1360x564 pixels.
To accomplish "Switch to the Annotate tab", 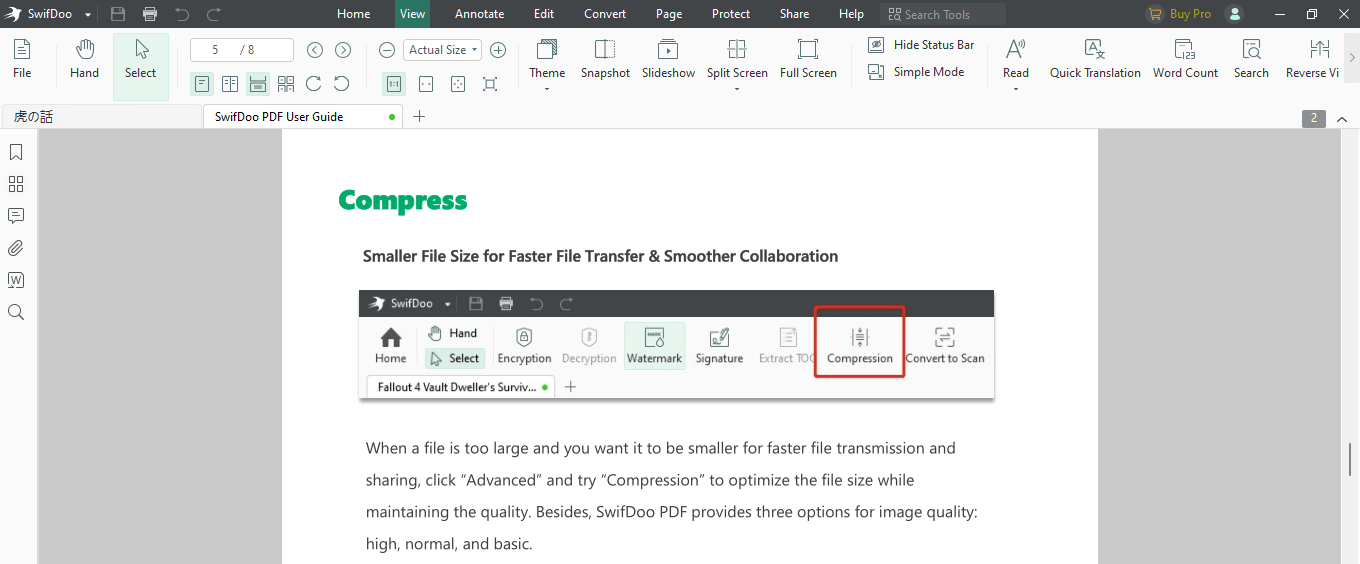I will pos(480,14).
